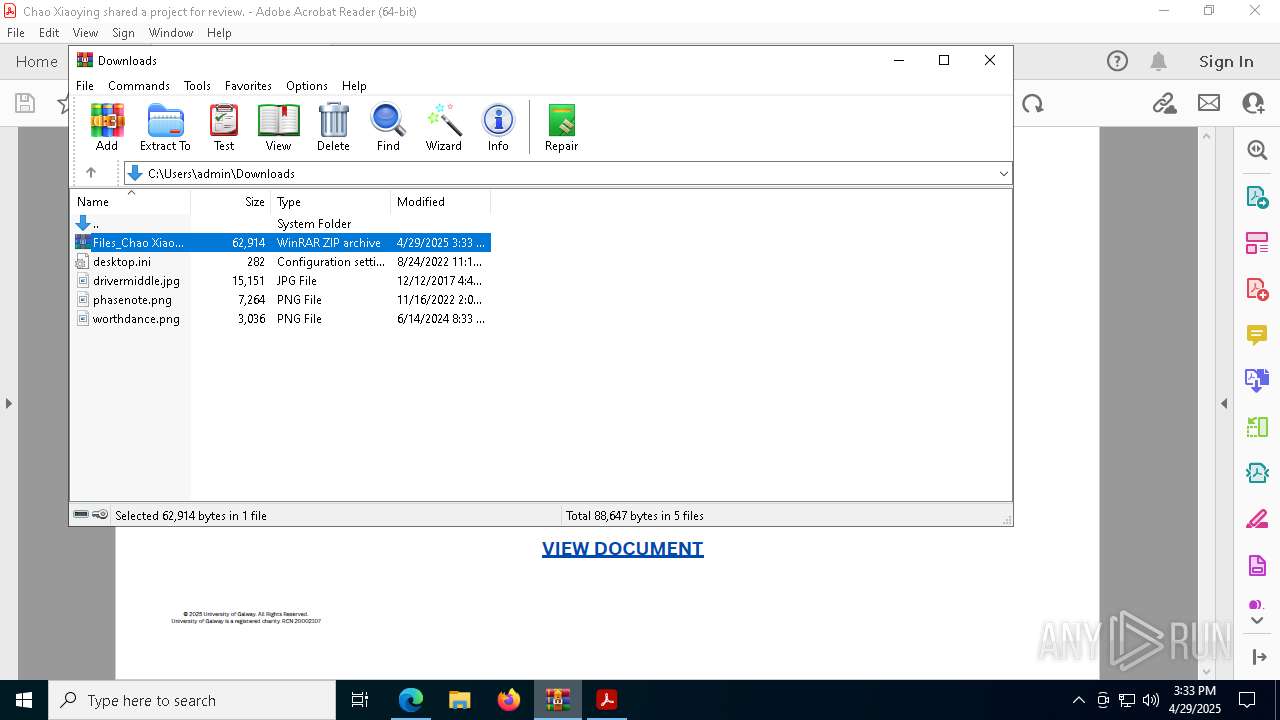1280x720 pixels.
Task: Click the Add icon in WinRAR toolbar
Action: pos(107,127)
